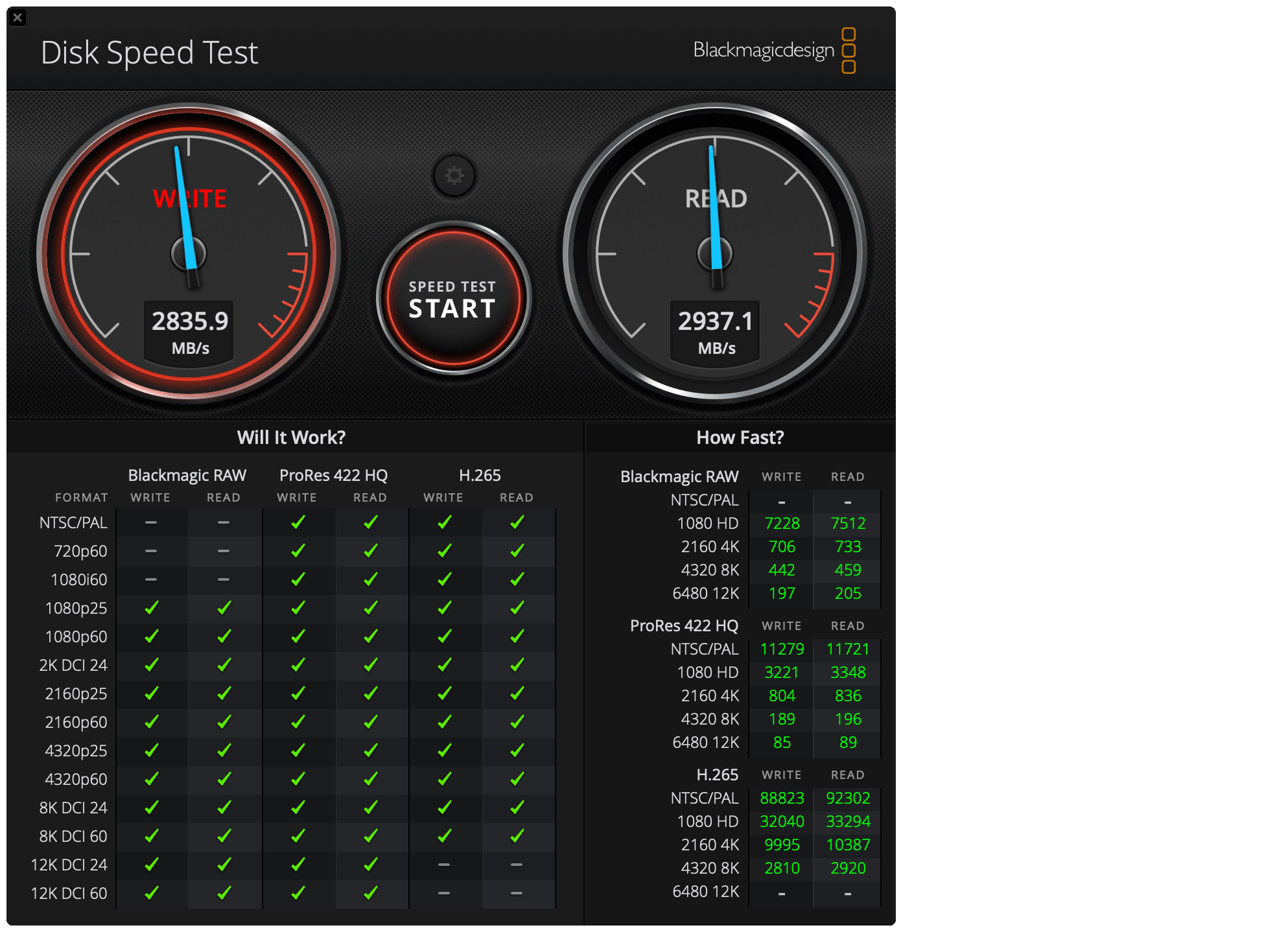Click H.265 write checkmark for 8K DCI 24

444,808
